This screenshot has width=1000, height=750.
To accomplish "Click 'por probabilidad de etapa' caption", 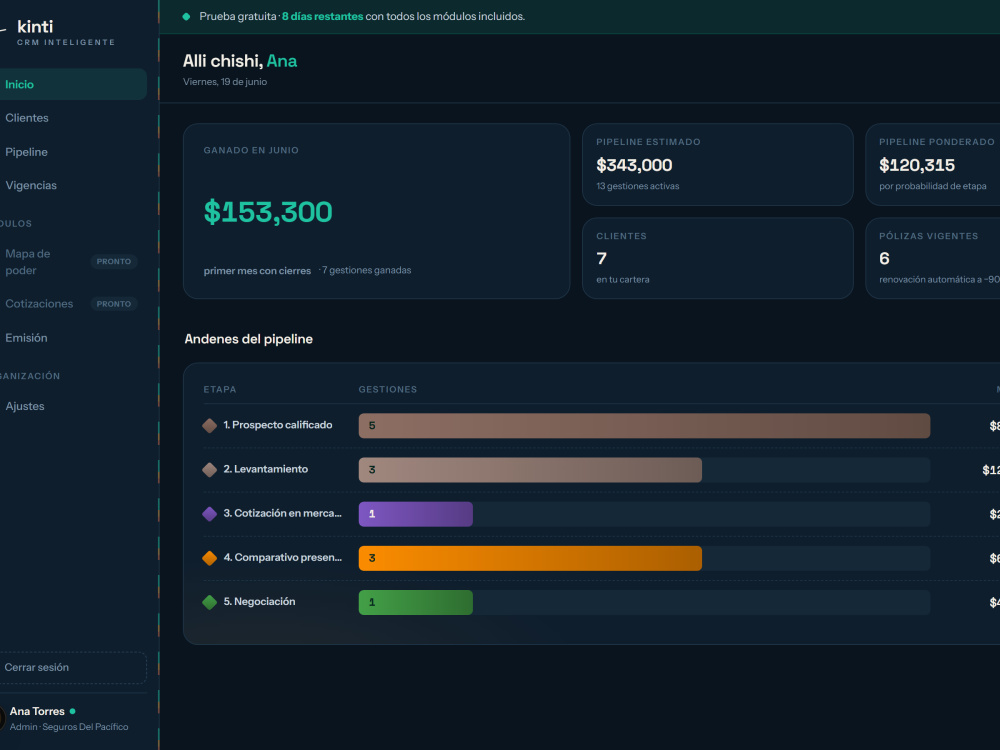I will click(932, 186).
